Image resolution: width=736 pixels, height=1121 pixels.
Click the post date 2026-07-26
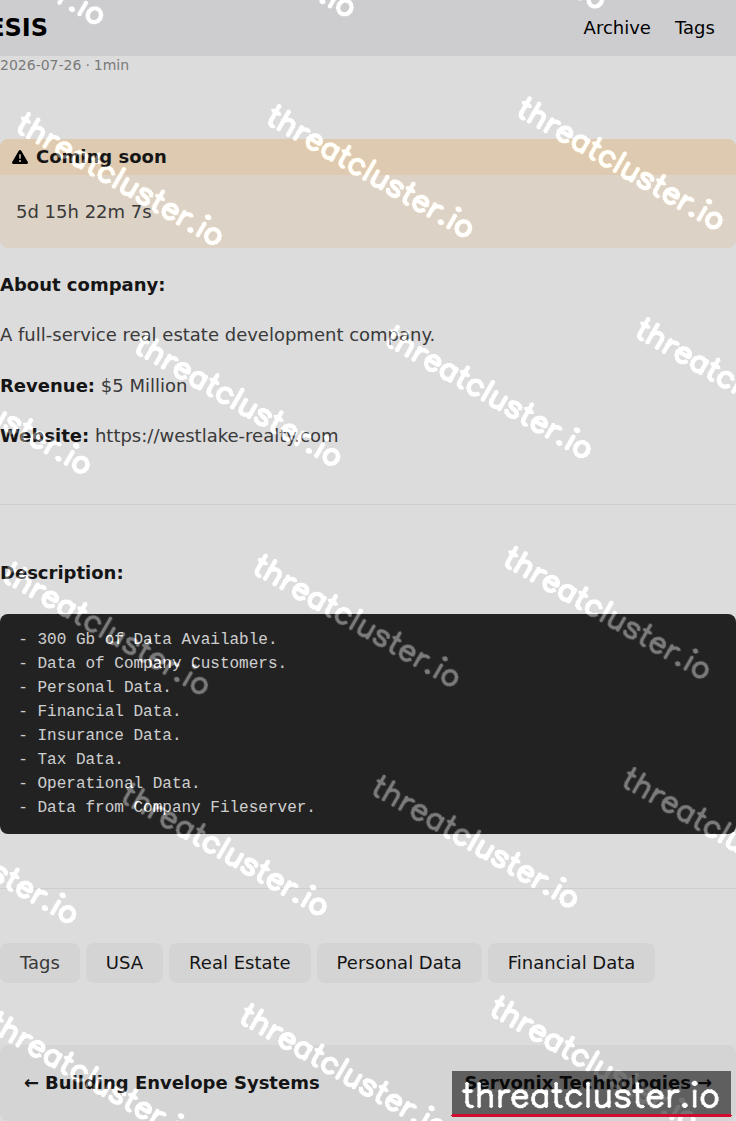(41, 65)
